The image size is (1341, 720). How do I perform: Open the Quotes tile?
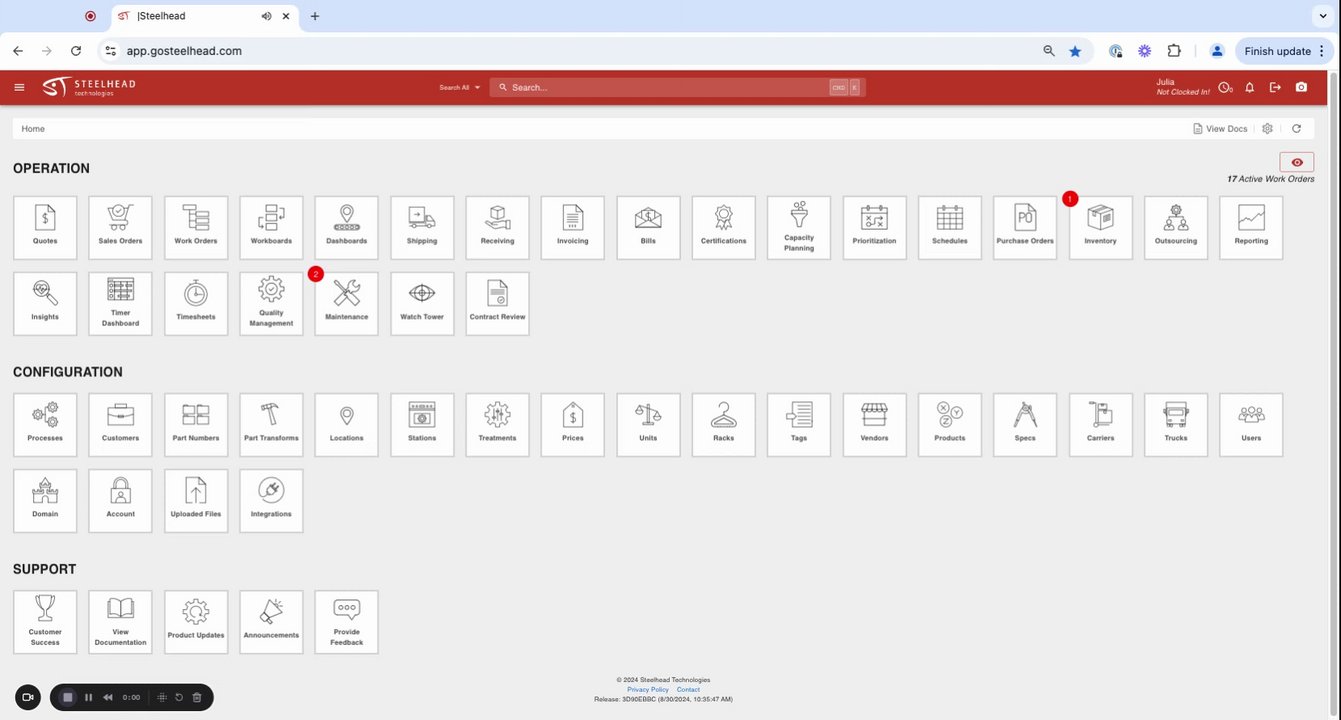(45, 228)
